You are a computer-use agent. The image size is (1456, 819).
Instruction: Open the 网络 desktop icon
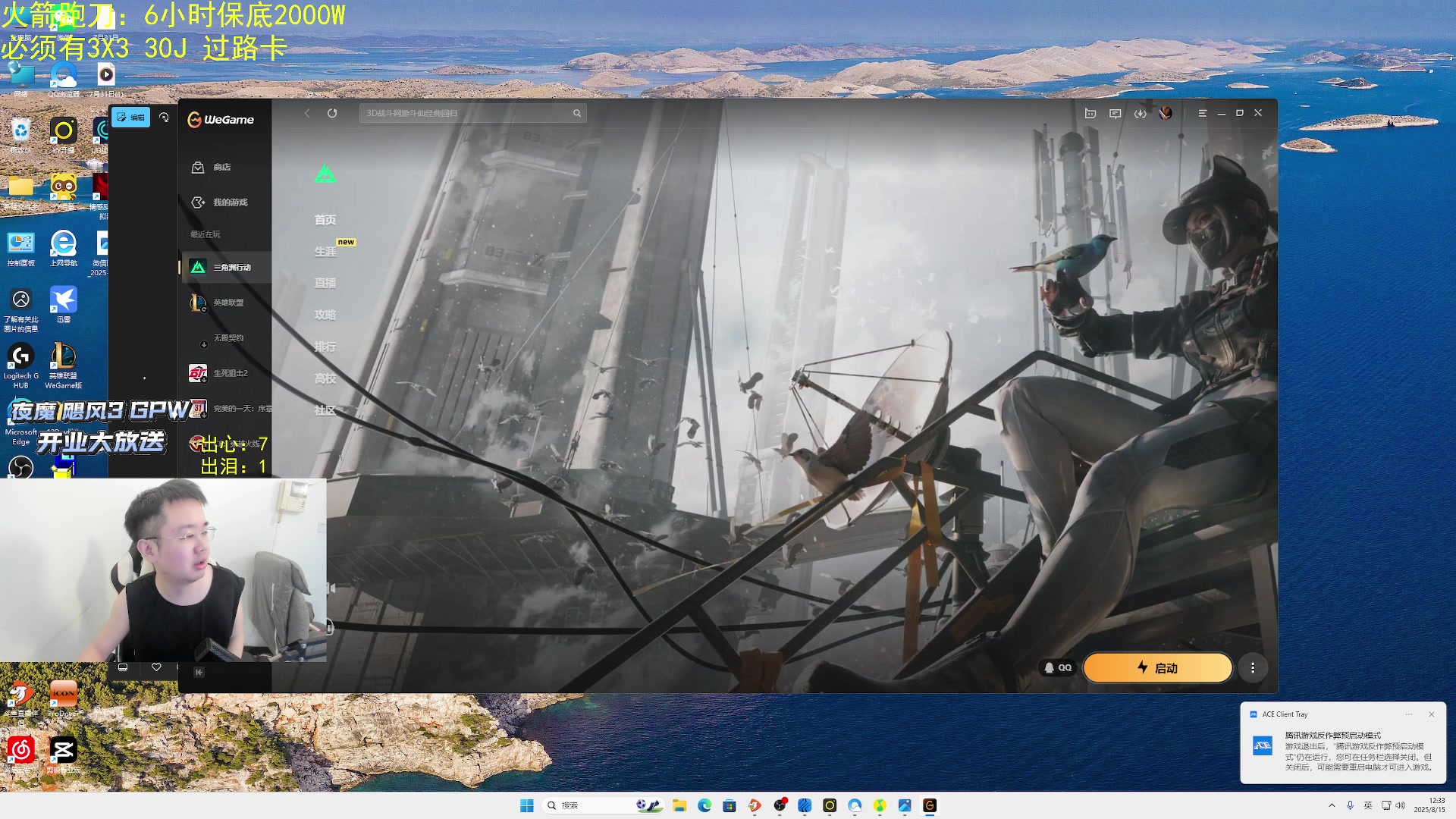pyautogui.click(x=20, y=80)
